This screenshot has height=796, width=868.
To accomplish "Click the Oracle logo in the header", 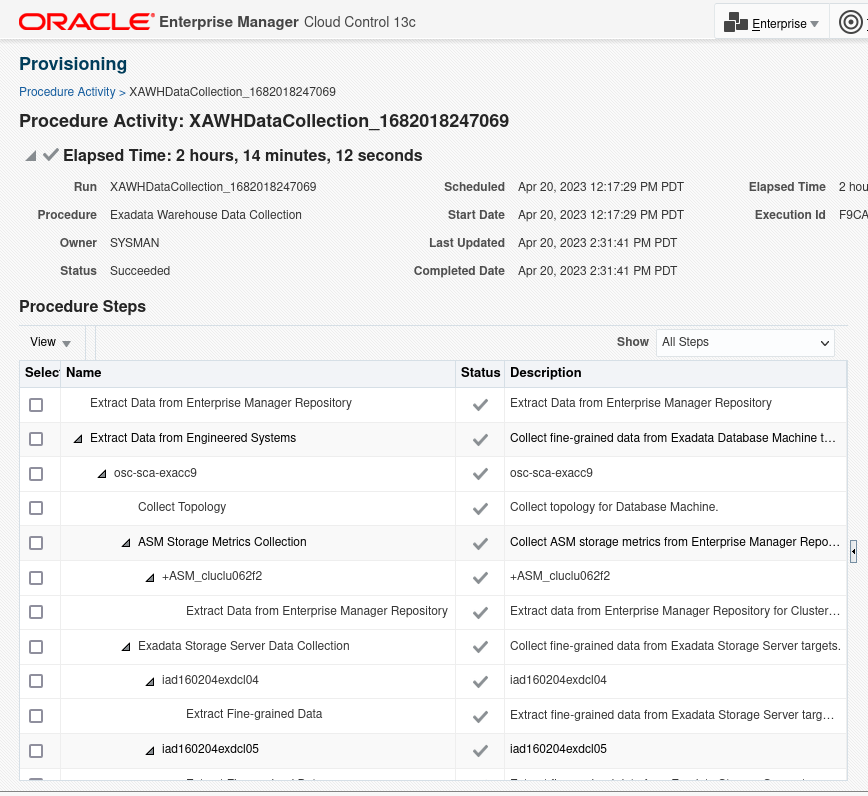I will pyautogui.click(x=86, y=22).
